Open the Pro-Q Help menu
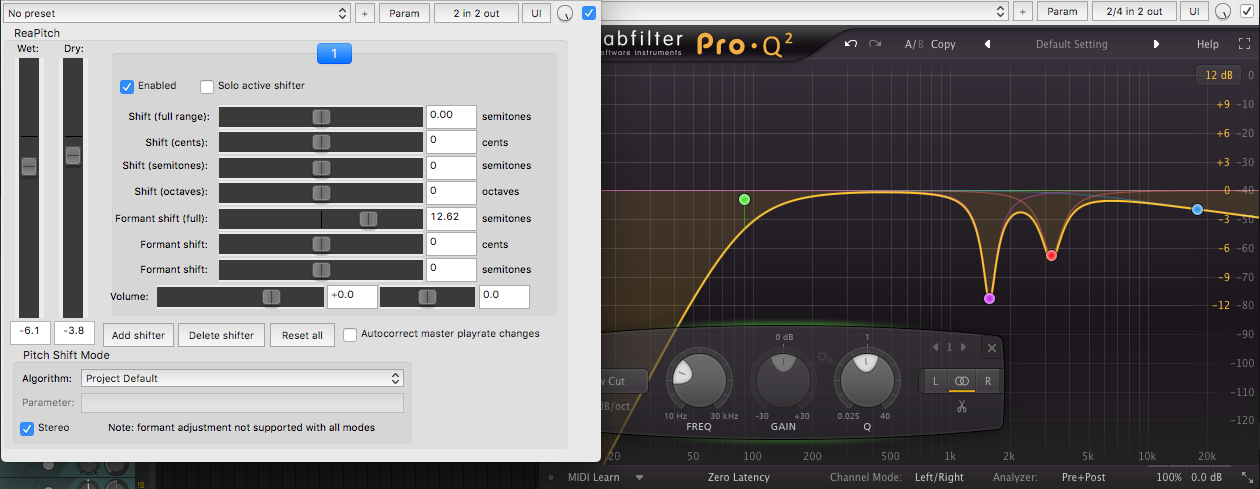Viewport: 1260px width, 489px height. [1208, 44]
